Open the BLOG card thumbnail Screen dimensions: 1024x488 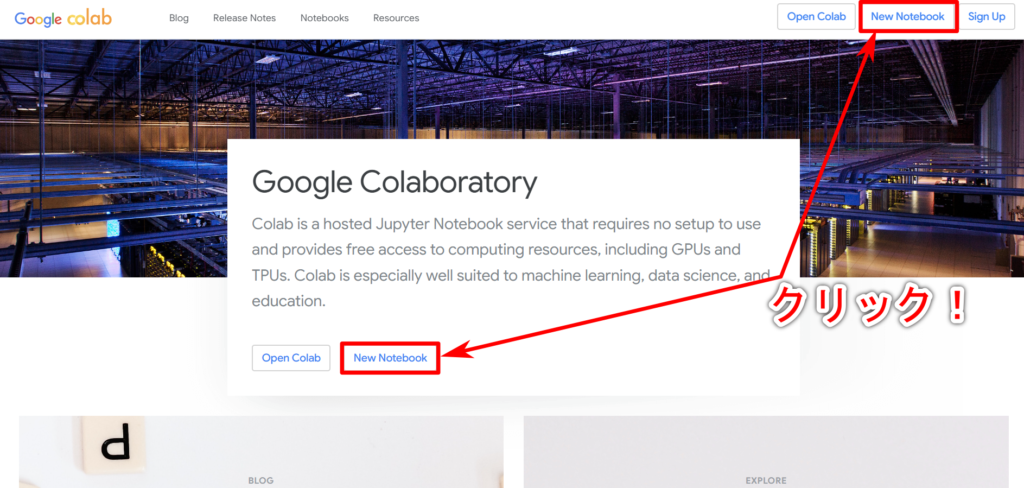pos(261,452)
